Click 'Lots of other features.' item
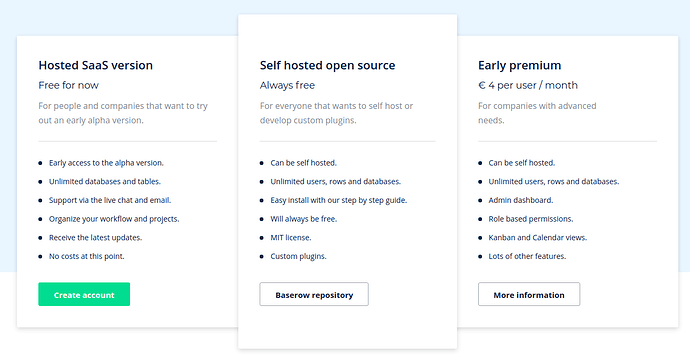This screenshot has height=361, width=690. point(527,256)
